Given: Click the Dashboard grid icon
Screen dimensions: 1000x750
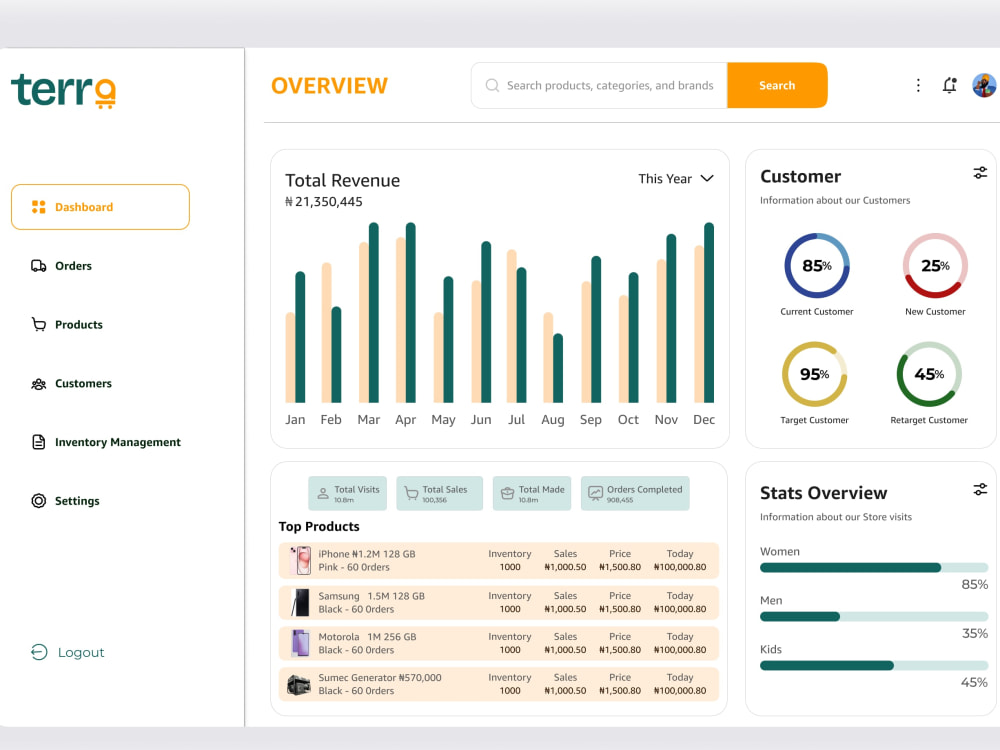Looking at the screenshot, I should coord(39,207).
